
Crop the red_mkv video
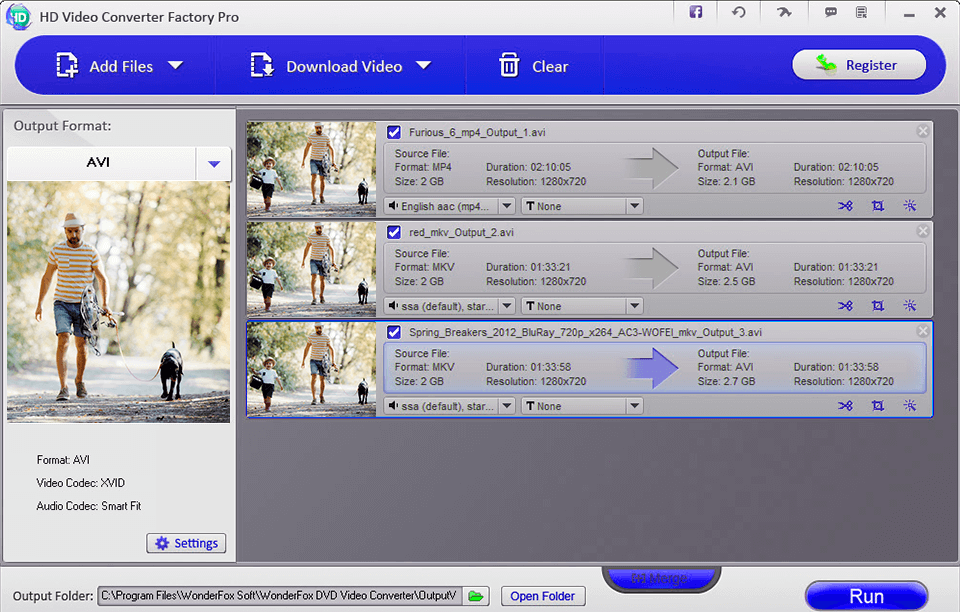[878, 306]
